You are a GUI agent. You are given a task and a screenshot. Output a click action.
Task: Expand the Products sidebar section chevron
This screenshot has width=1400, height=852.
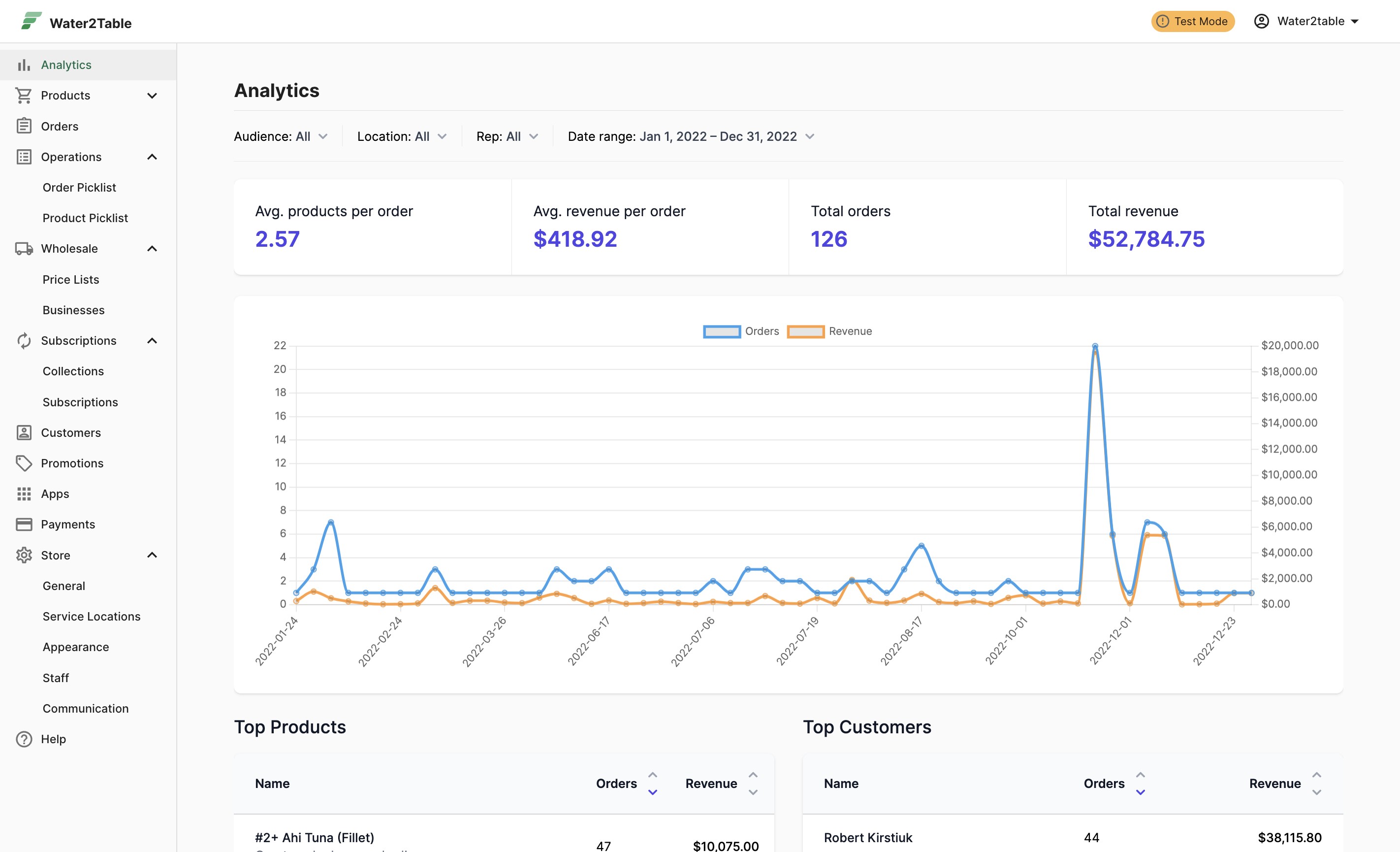pyautogui.click(x=152, y=96)
